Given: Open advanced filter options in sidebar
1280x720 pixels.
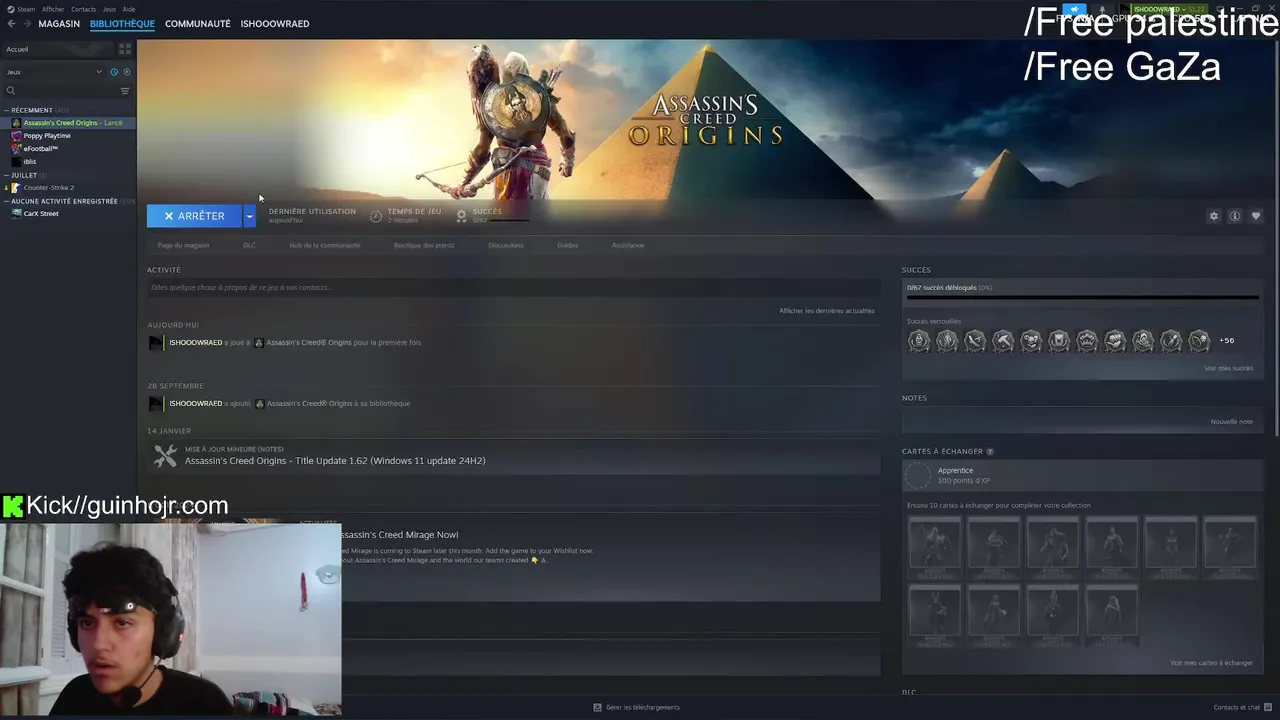Looking at the screenshot, I should [125, 91].
